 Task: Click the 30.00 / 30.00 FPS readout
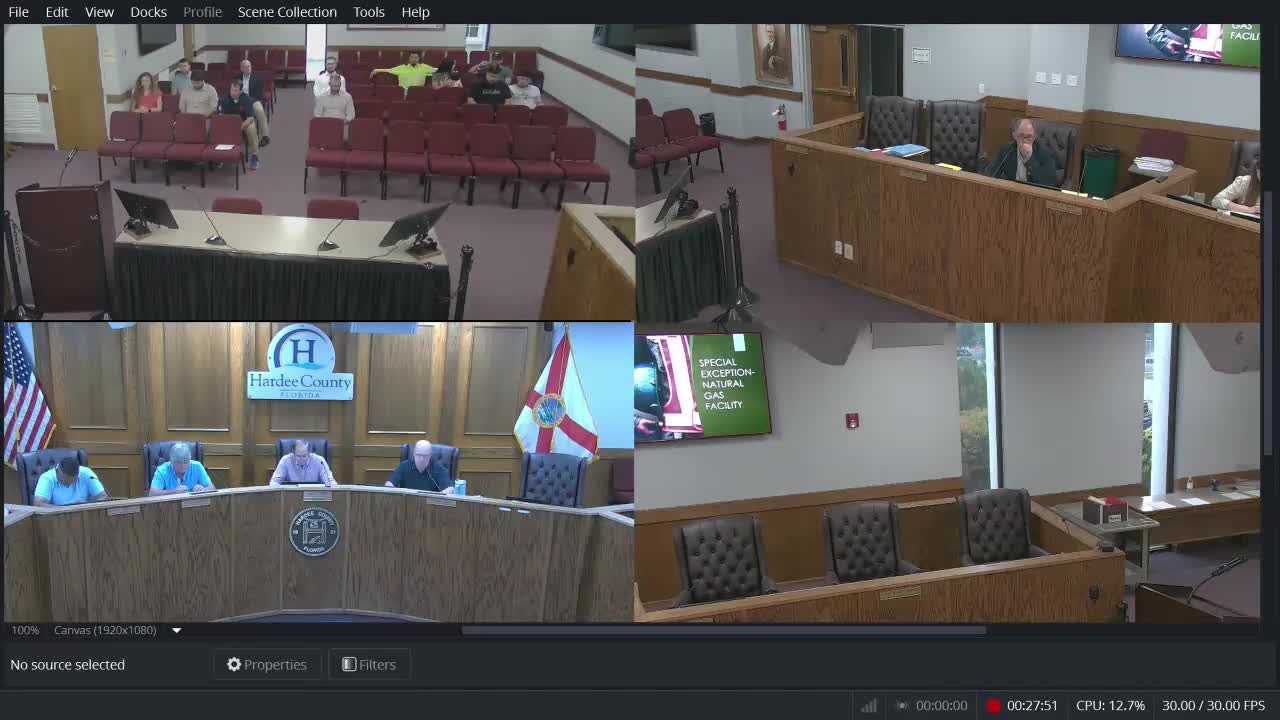coord(1213,705)
